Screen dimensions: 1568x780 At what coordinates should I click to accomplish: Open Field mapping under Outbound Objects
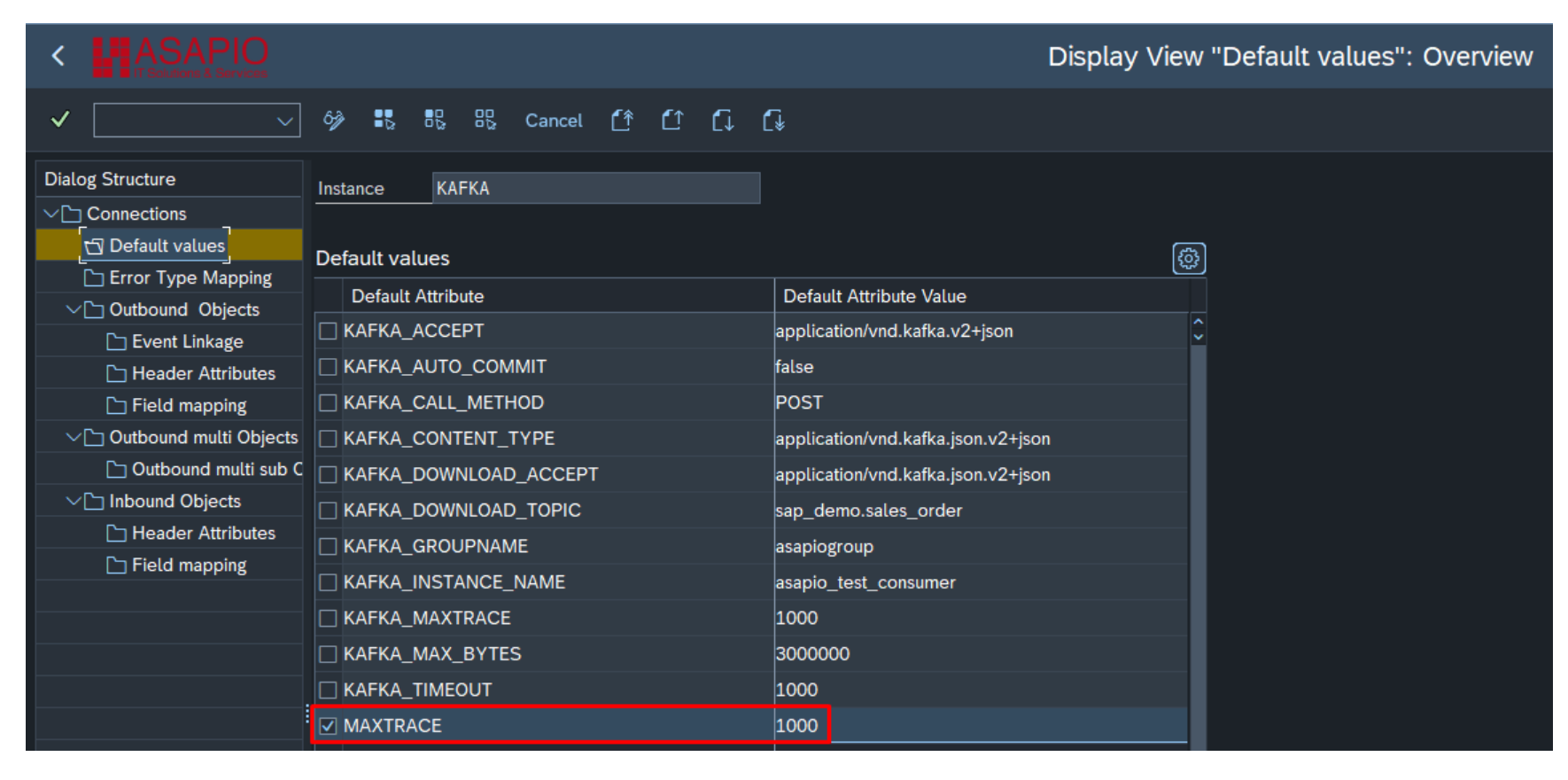[x=190, y=405]
